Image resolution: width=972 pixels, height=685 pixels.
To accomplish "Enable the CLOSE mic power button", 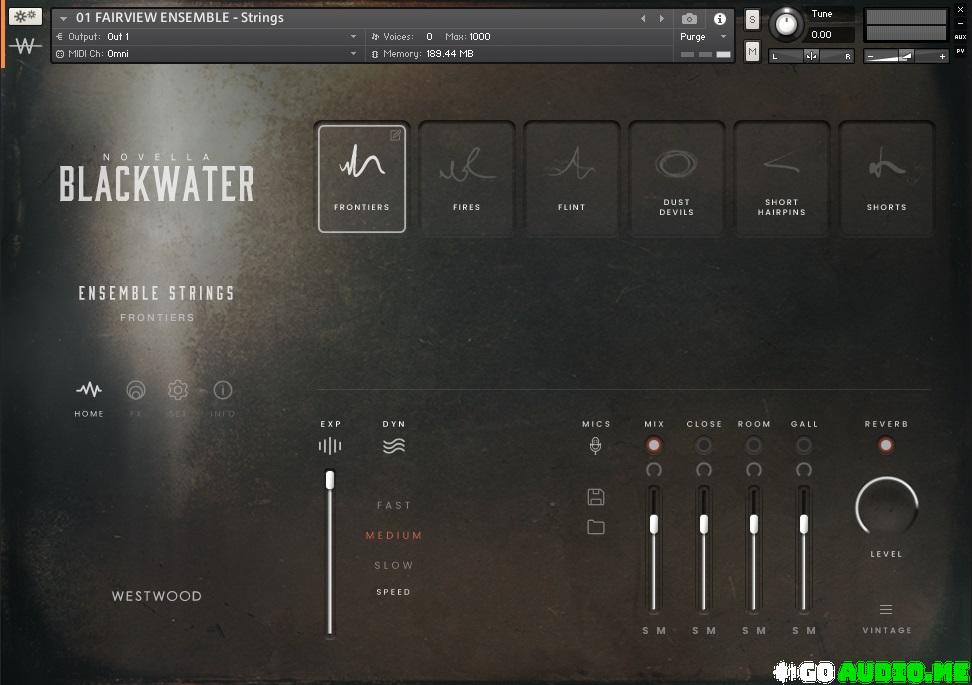I will [x=704, y=444].
